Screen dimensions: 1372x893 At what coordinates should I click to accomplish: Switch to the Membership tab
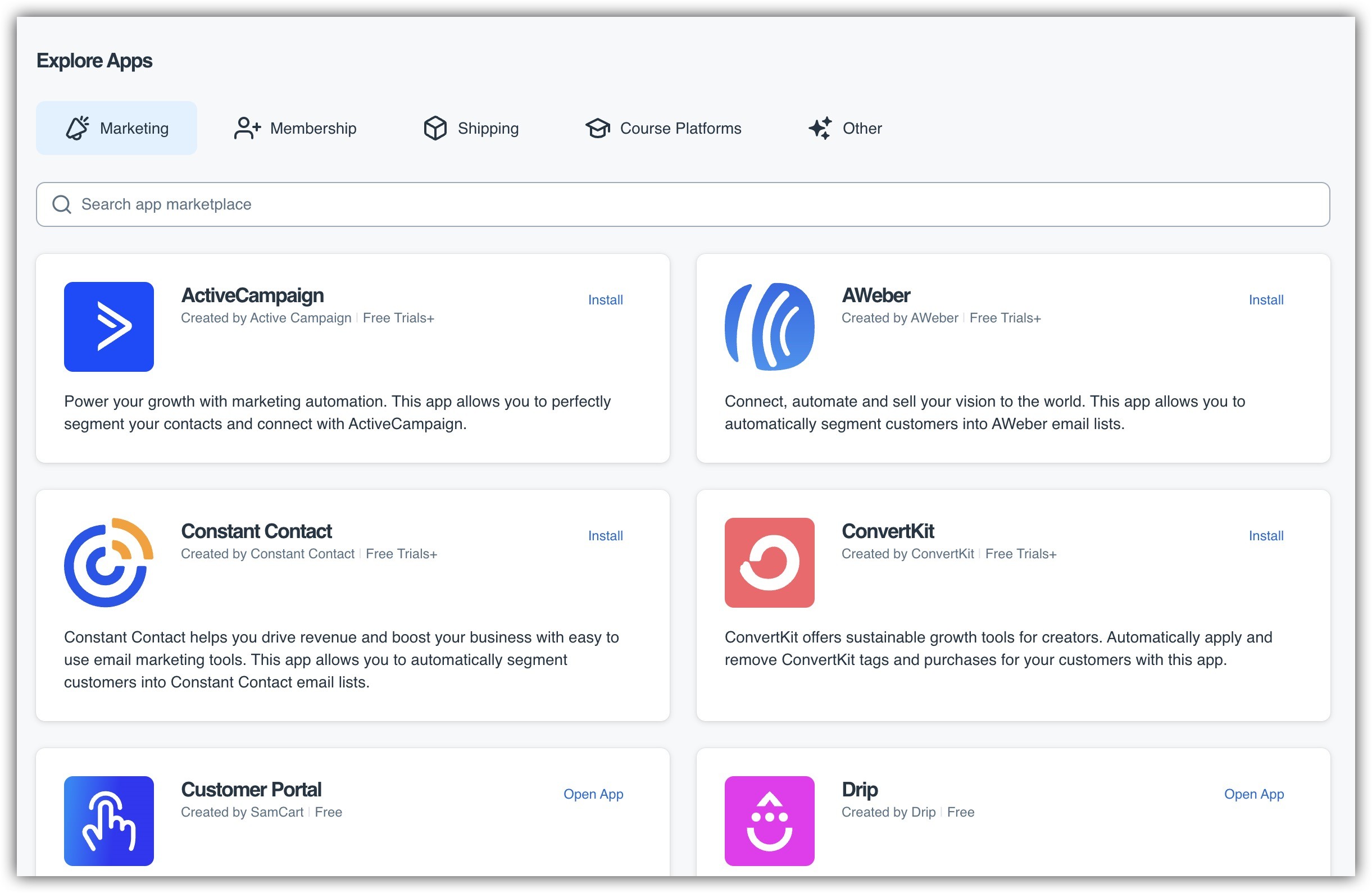[x=295, y=128]
